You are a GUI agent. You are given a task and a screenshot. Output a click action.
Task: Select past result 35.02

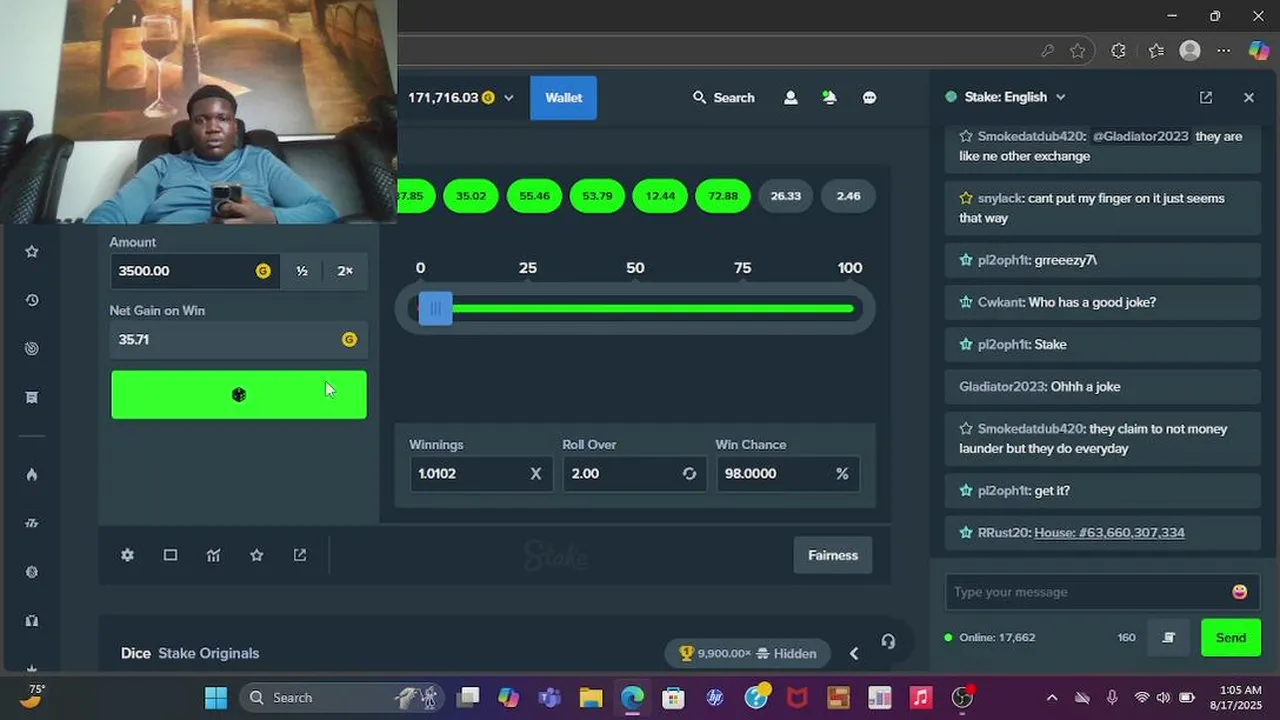click(471, 196)
